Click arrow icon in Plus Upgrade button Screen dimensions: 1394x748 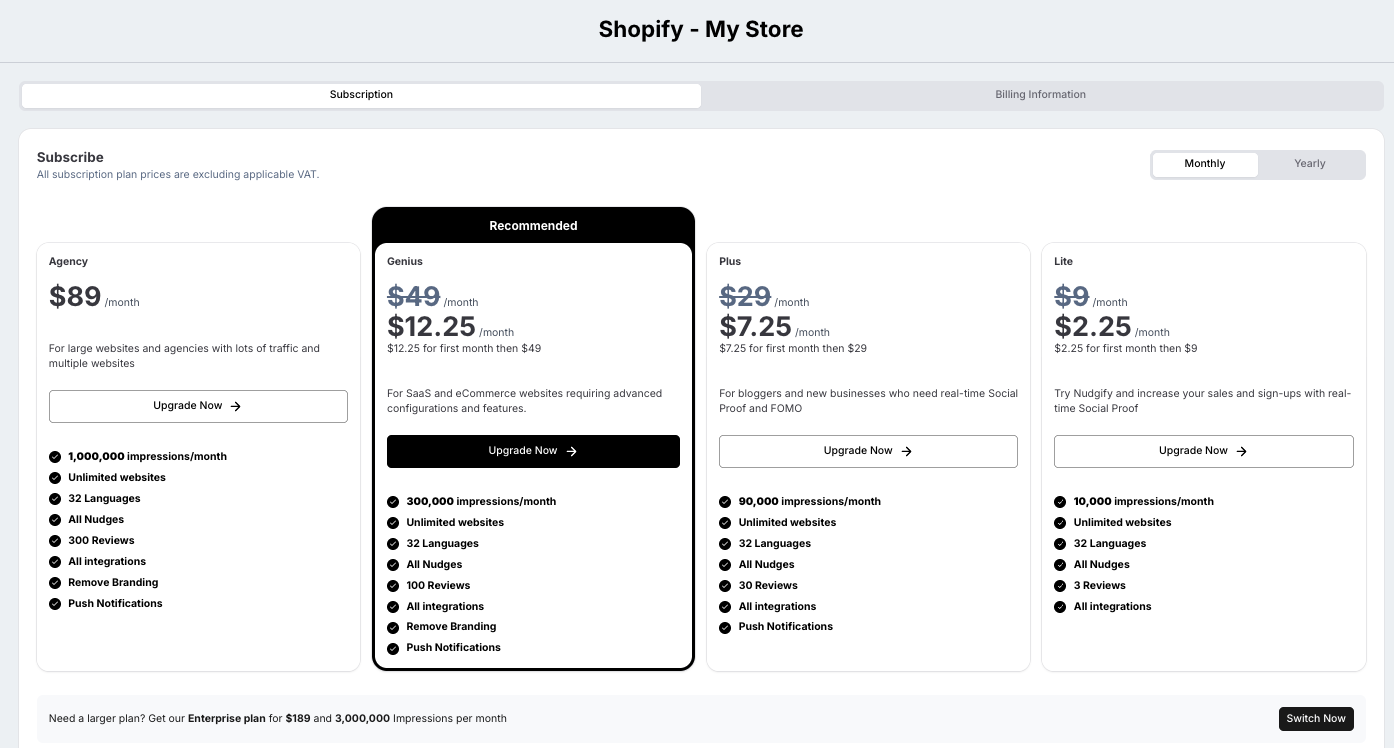click(x=907, y=452)
